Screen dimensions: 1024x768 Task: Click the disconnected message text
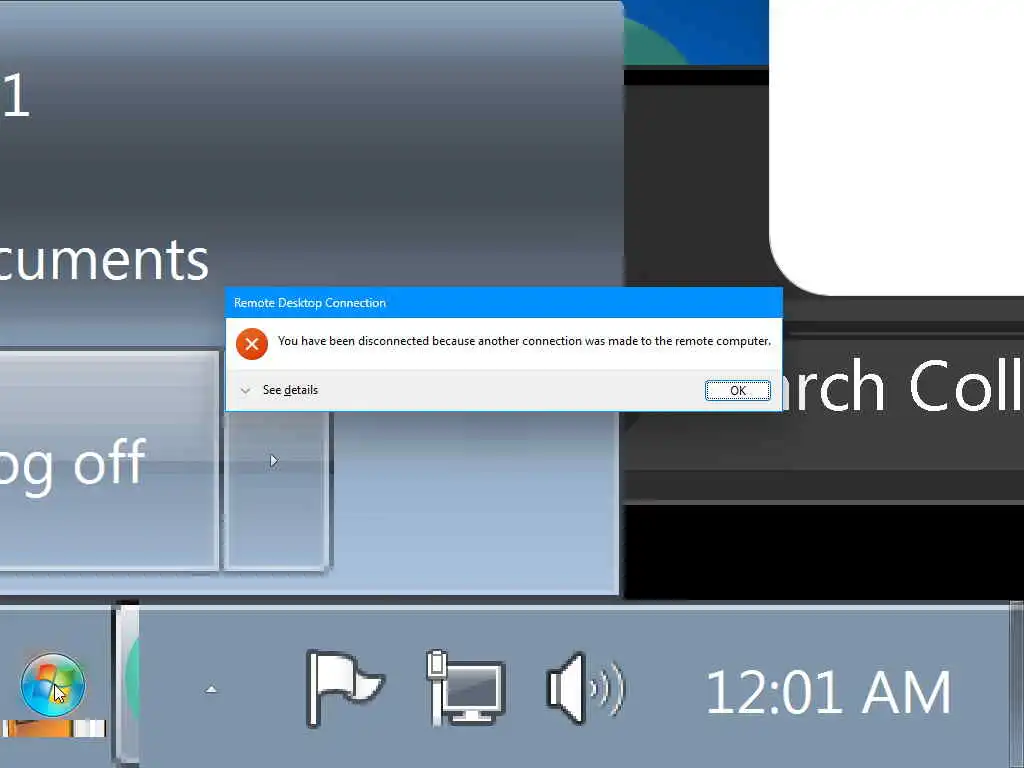(x=524, y=341)
